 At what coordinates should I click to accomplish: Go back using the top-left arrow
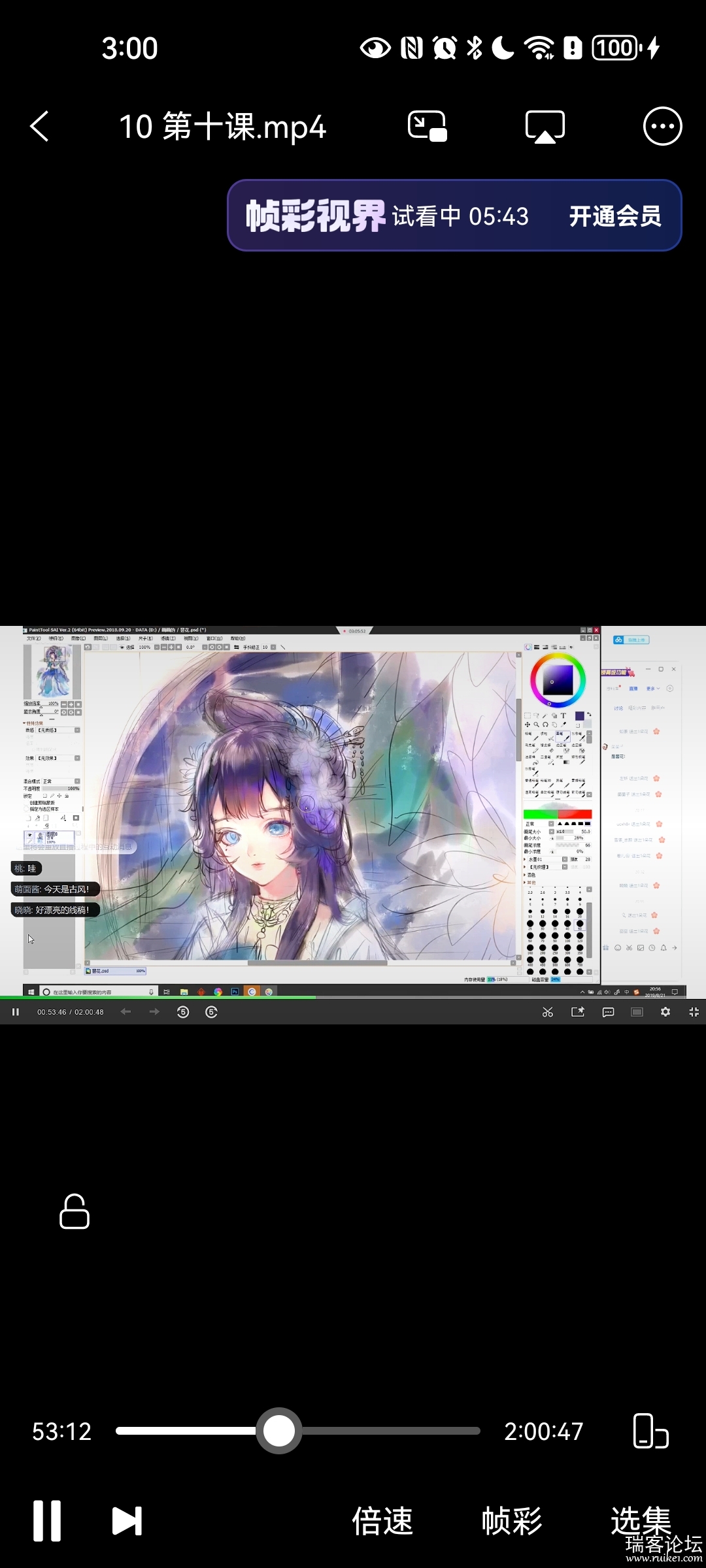39,126
